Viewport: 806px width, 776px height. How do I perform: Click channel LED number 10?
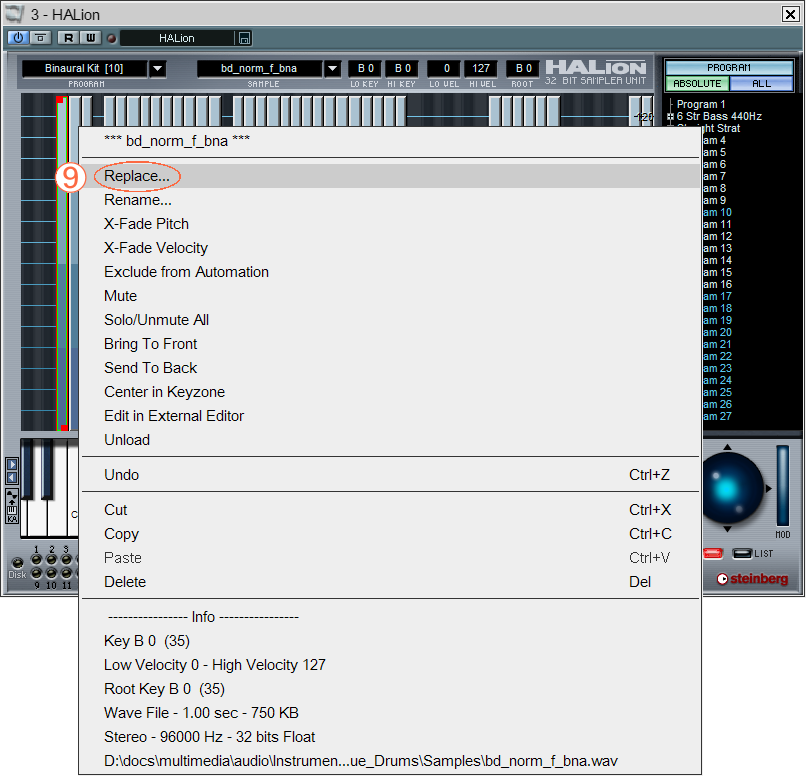(51, 573)
